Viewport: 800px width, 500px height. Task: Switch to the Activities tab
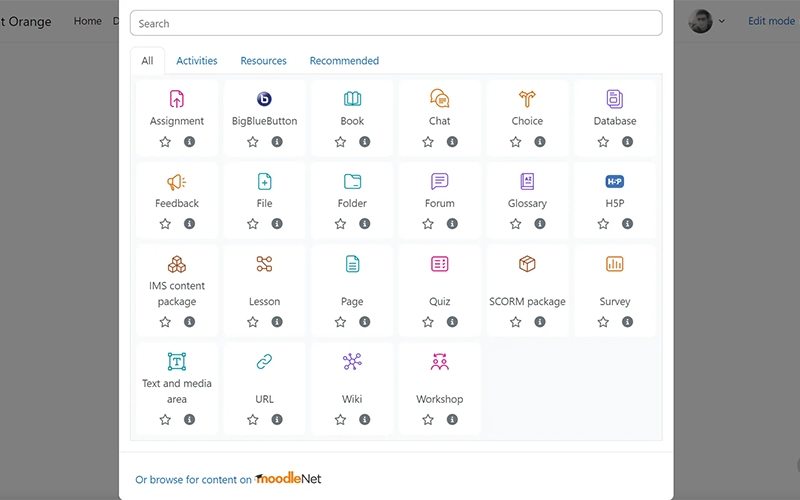pyautogui.click(x=197, y=61)
